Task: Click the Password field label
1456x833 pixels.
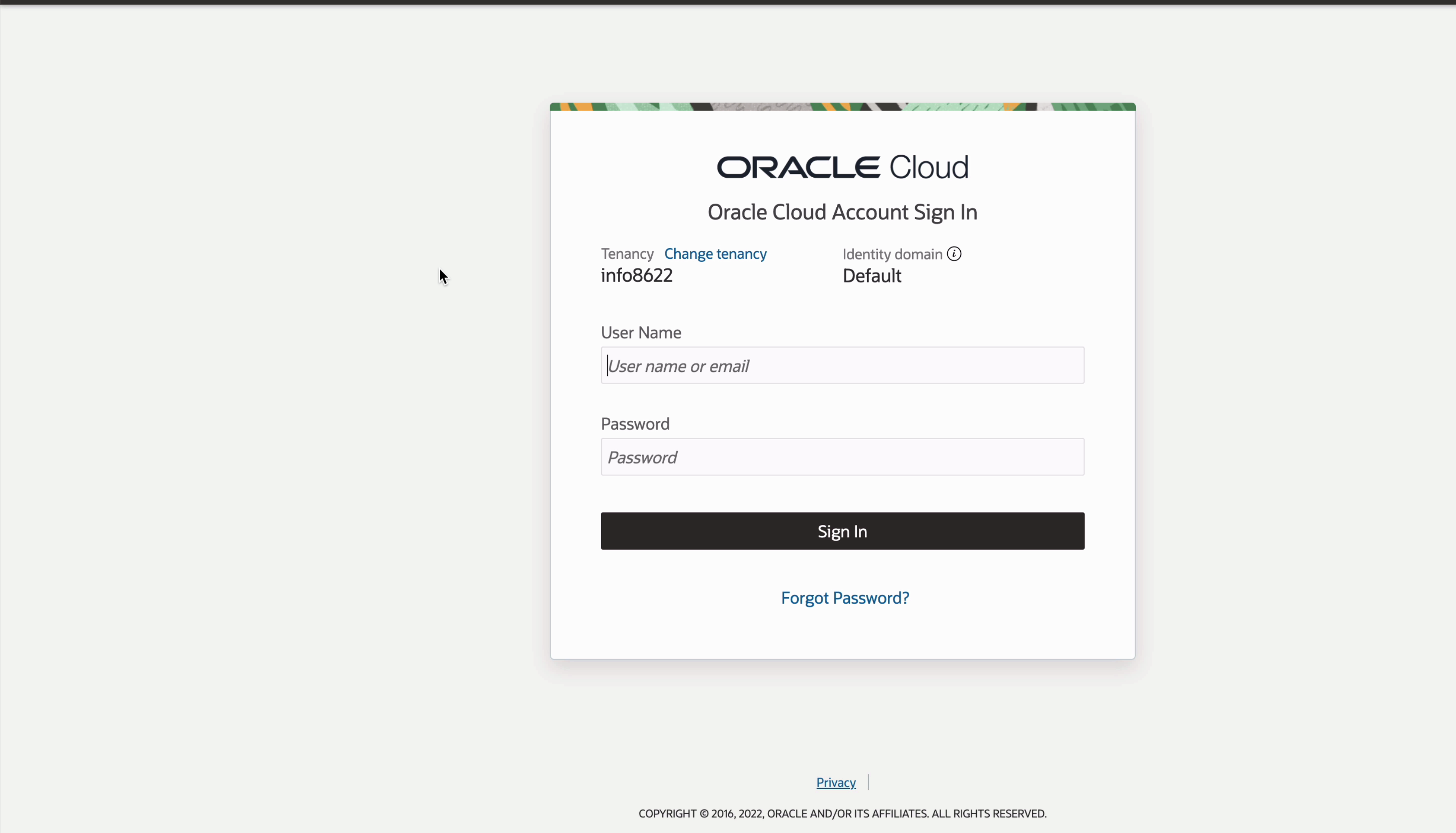Action: tap(635, 424)
